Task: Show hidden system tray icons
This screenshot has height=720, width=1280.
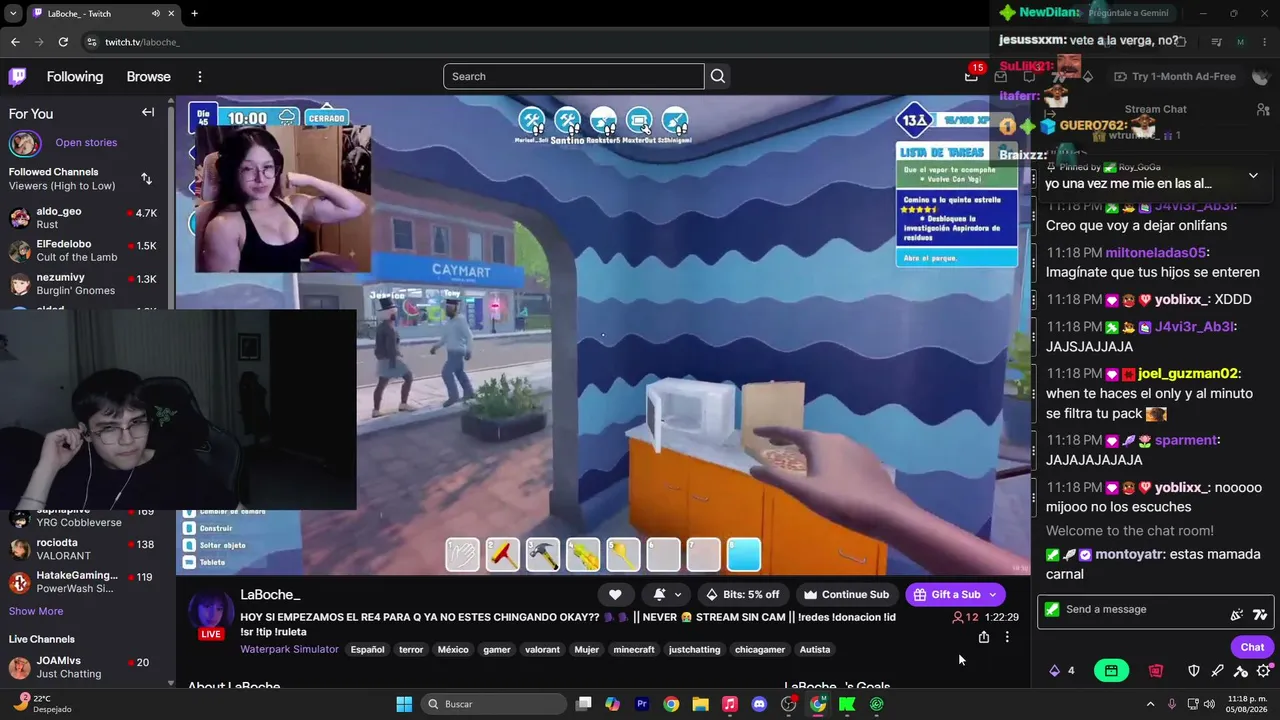Action: pos(1150,704)
